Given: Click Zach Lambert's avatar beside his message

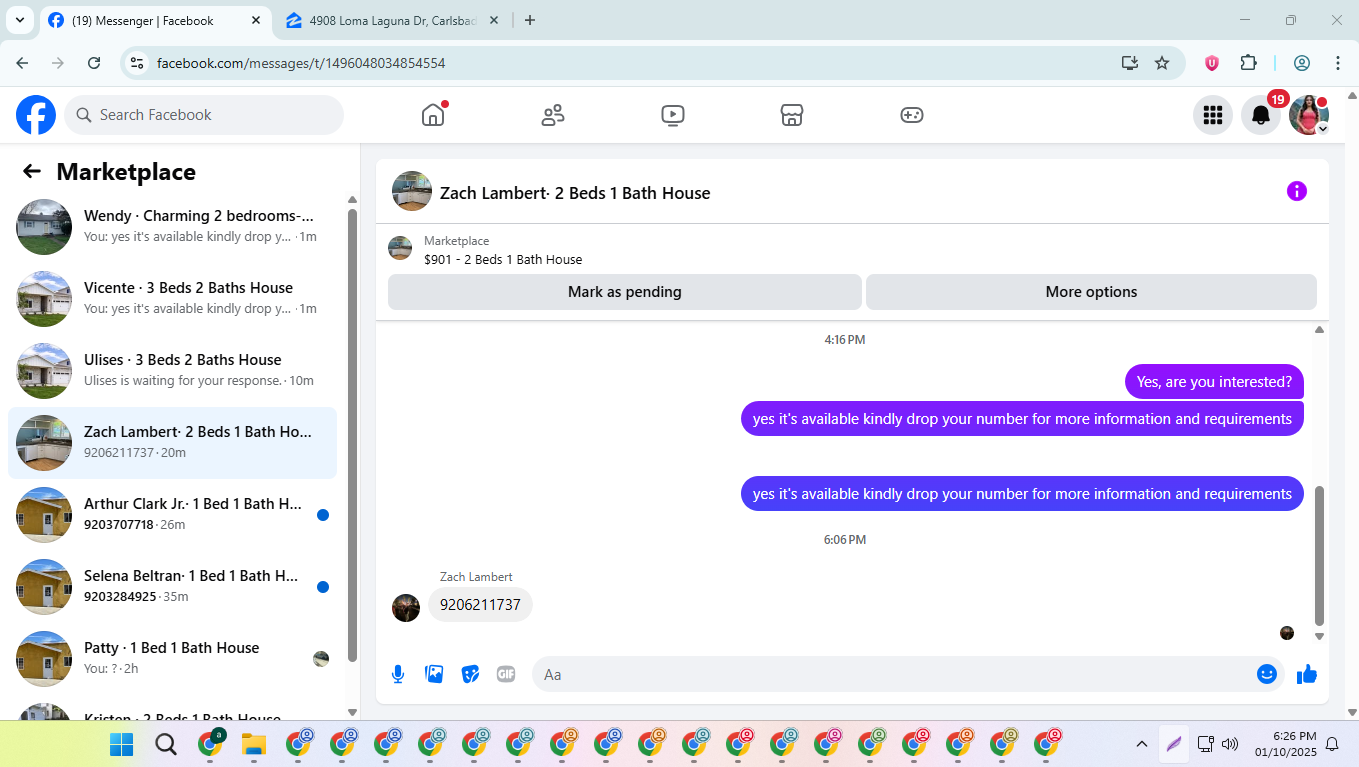Looking at the screenshot, I should click(406, 607).
